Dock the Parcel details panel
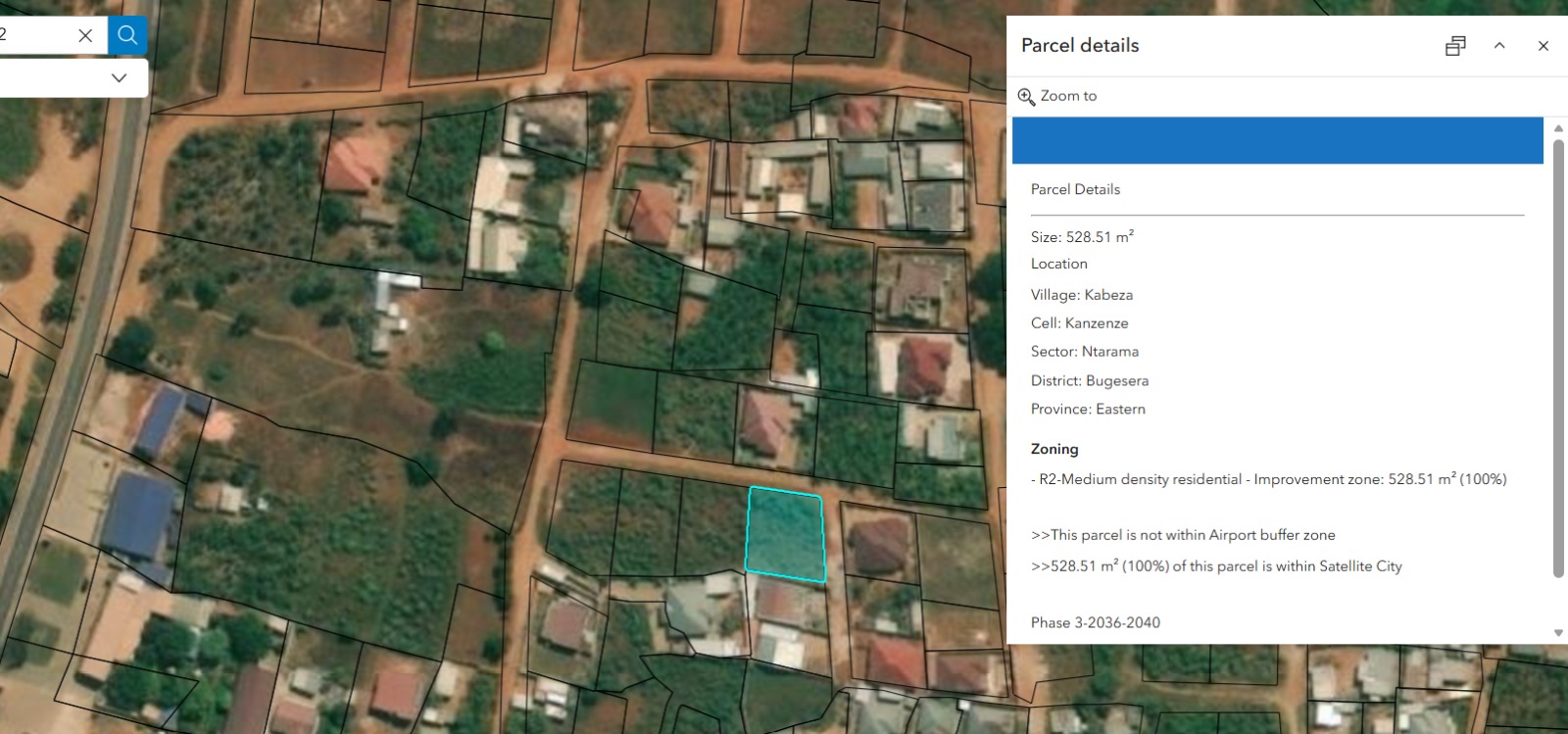1568x734 pixels. (x=1455, y=46)
